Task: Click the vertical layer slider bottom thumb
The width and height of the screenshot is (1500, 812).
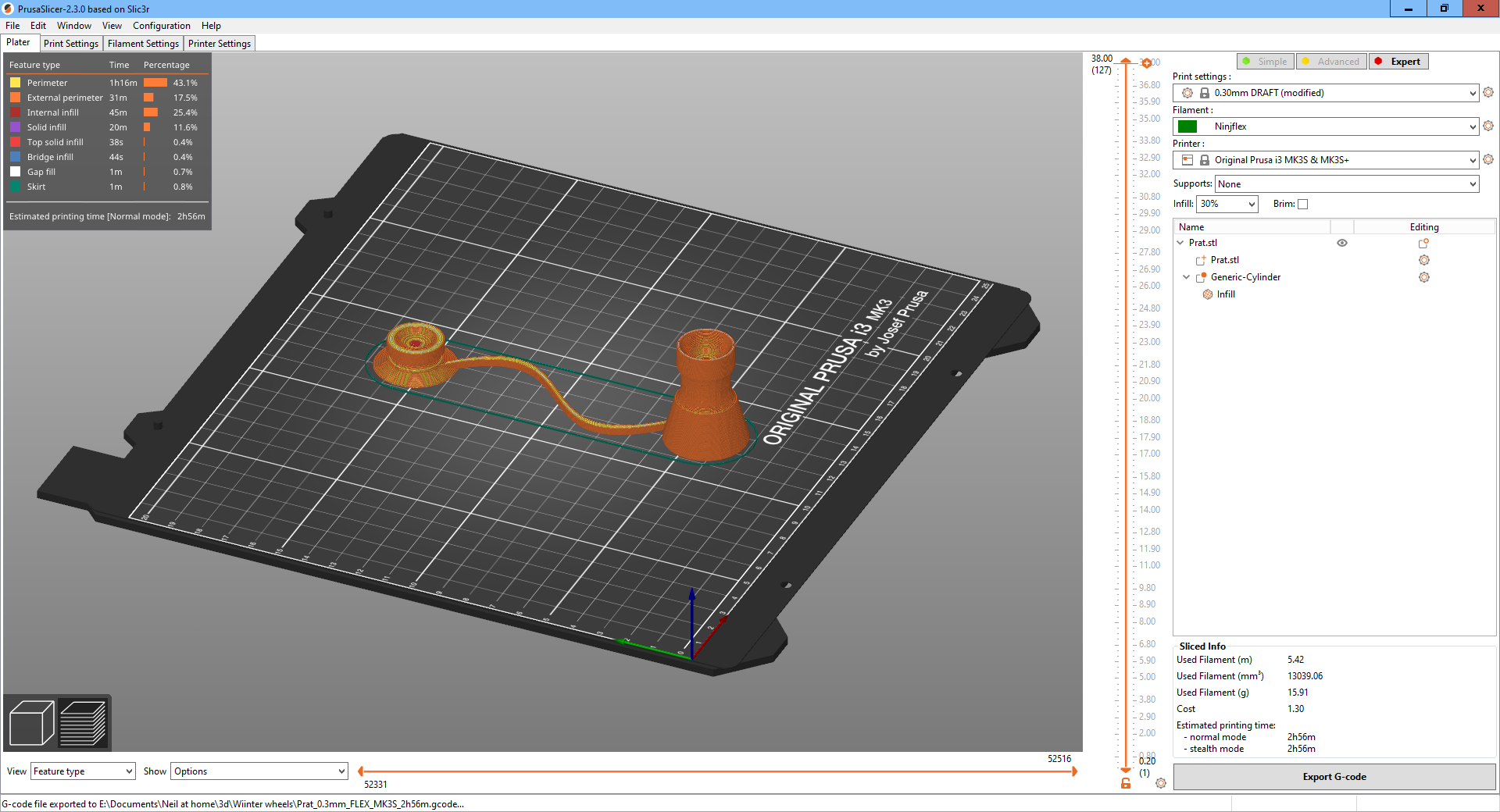Action: [1126, 771]
